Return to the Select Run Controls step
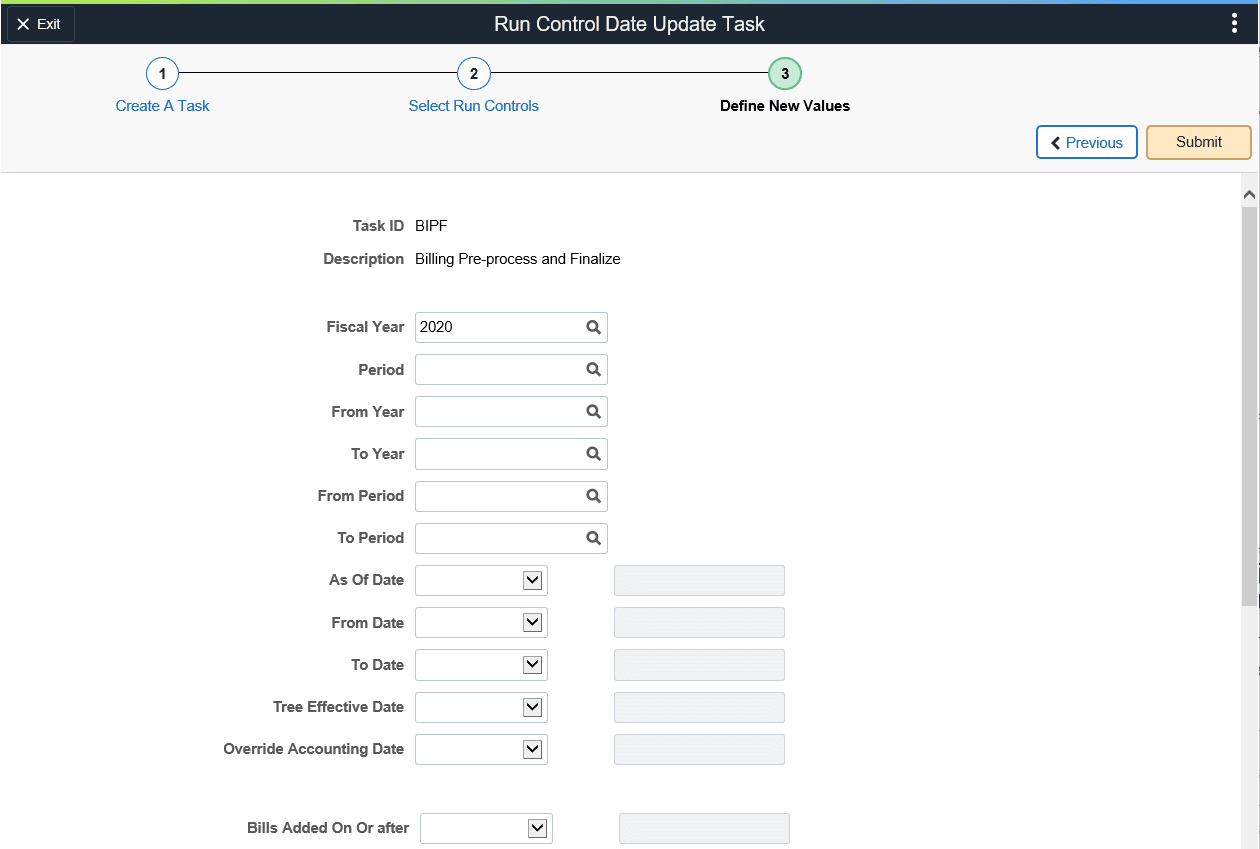 click(473, 105)
